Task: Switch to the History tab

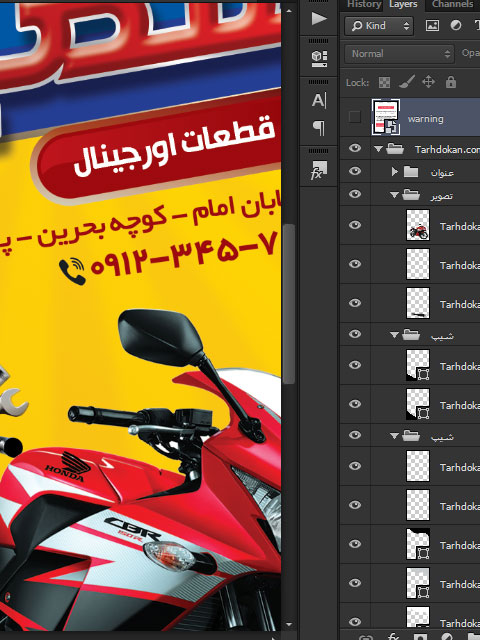Action: 364,4
